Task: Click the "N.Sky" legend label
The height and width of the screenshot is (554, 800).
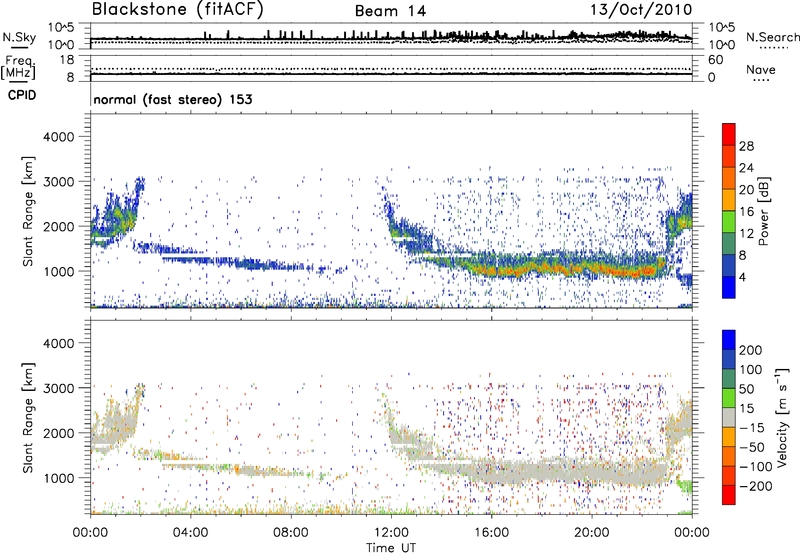Action: coord(19,37)
